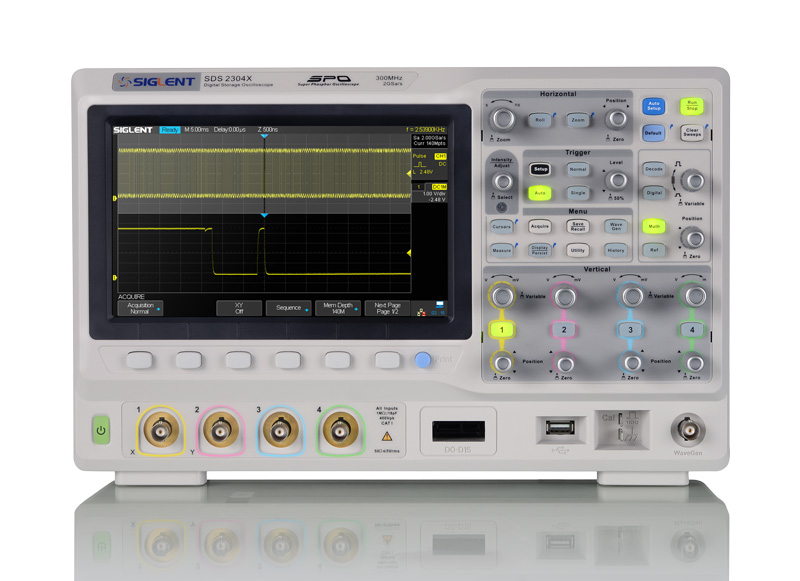Viewport: 800px width, 581px height.
Task: Toggle XY mode Off softkey on screen
Action: click(239, 308)
